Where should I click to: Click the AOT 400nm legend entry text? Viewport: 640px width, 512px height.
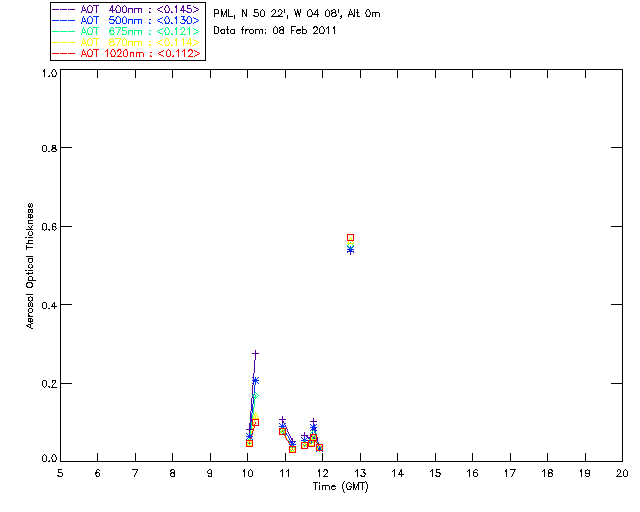point(140,9)
